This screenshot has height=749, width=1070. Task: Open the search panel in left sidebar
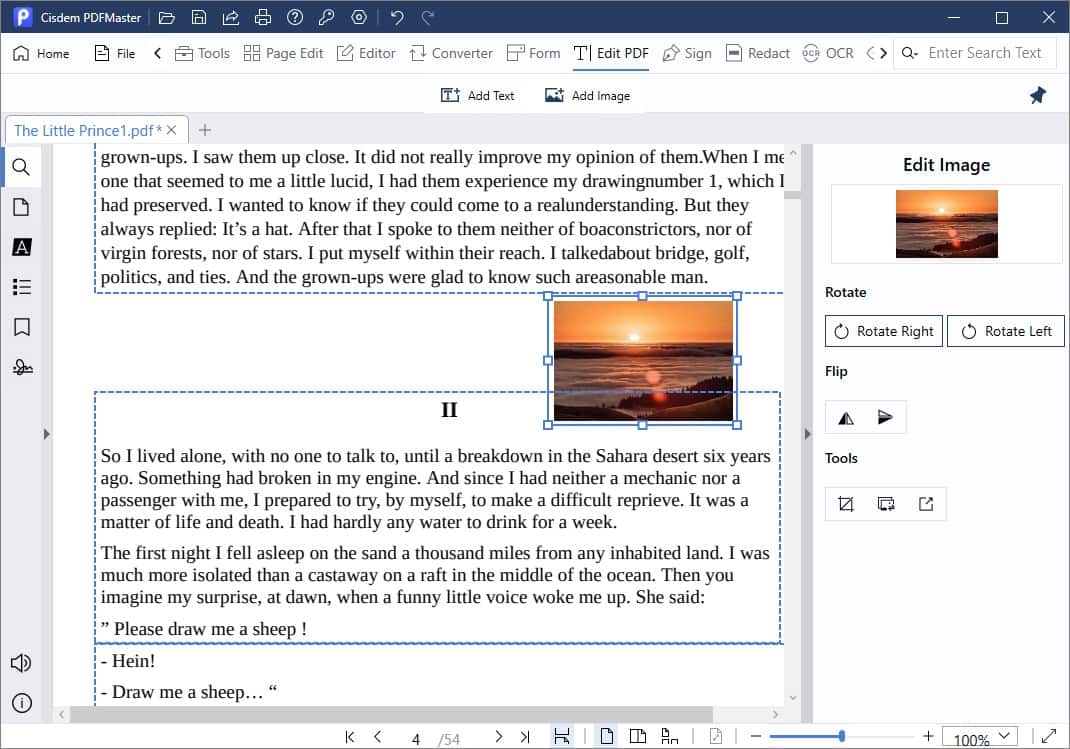click(x=21, y=167)
